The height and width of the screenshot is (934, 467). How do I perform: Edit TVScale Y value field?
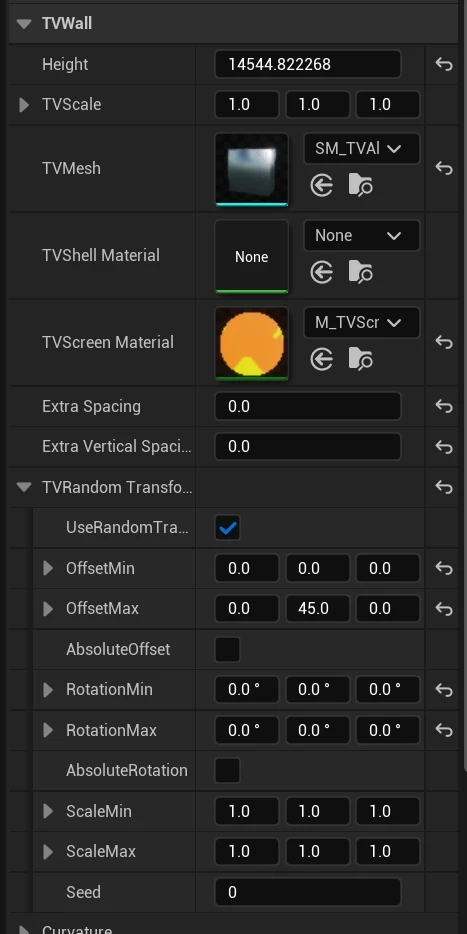tap(317, 105)
